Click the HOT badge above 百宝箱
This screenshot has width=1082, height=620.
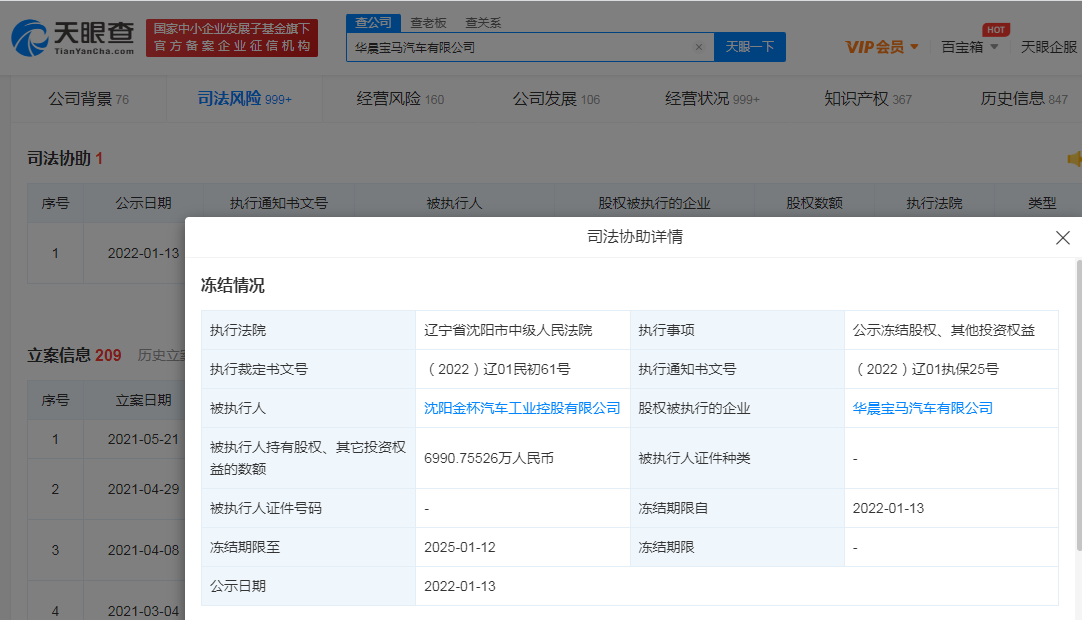(x=995, y=30)
